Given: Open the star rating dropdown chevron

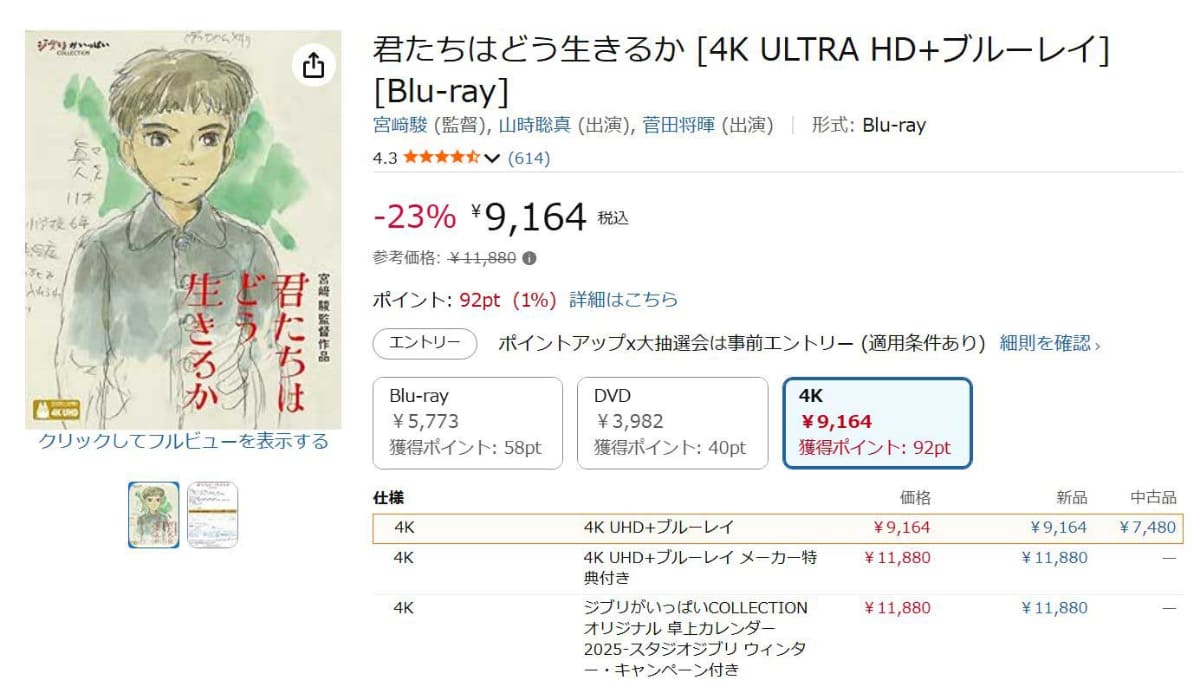Looking at the screenshot, I should click(491, 158).
